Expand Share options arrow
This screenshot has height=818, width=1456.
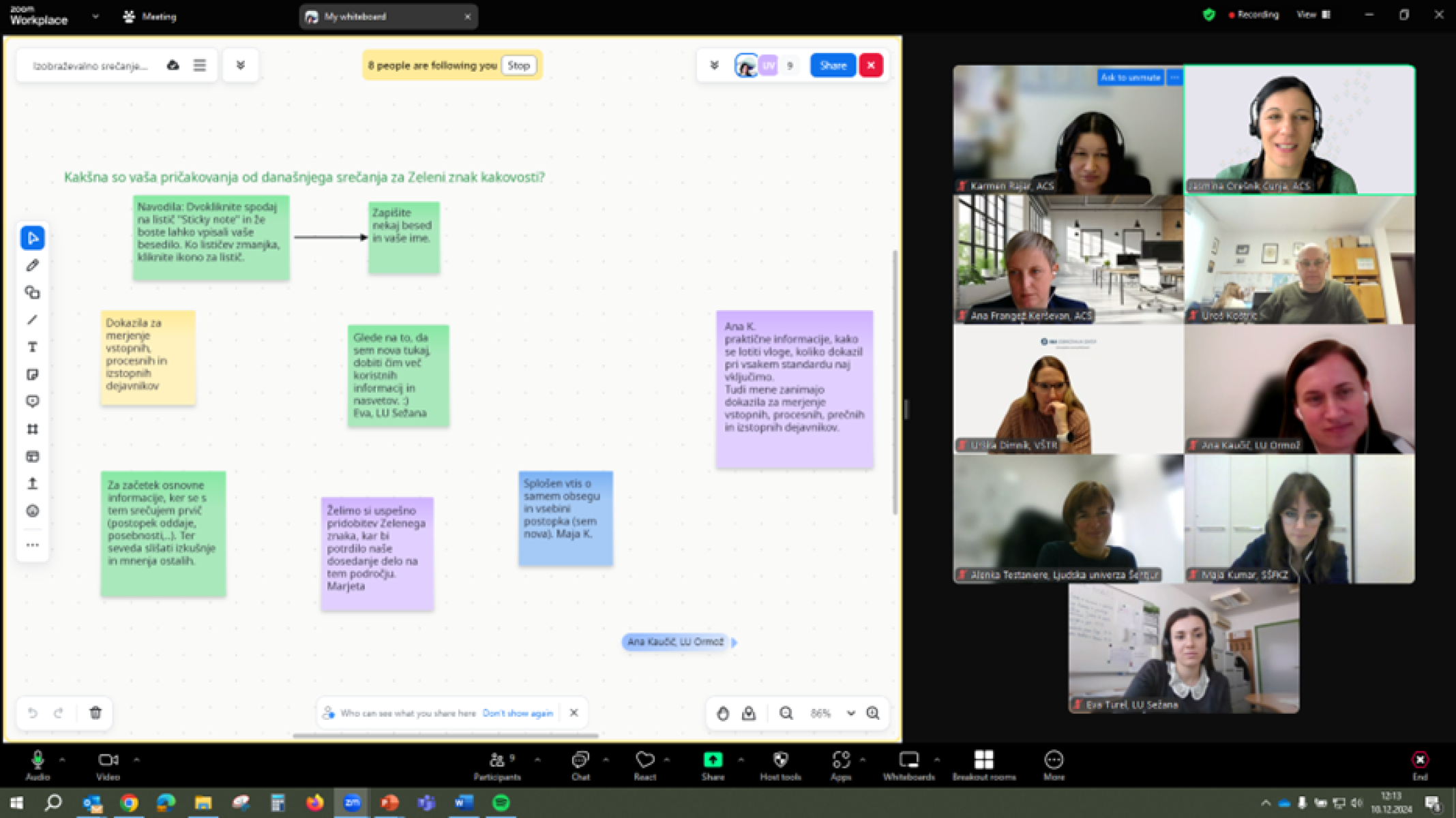click(741, 759)
